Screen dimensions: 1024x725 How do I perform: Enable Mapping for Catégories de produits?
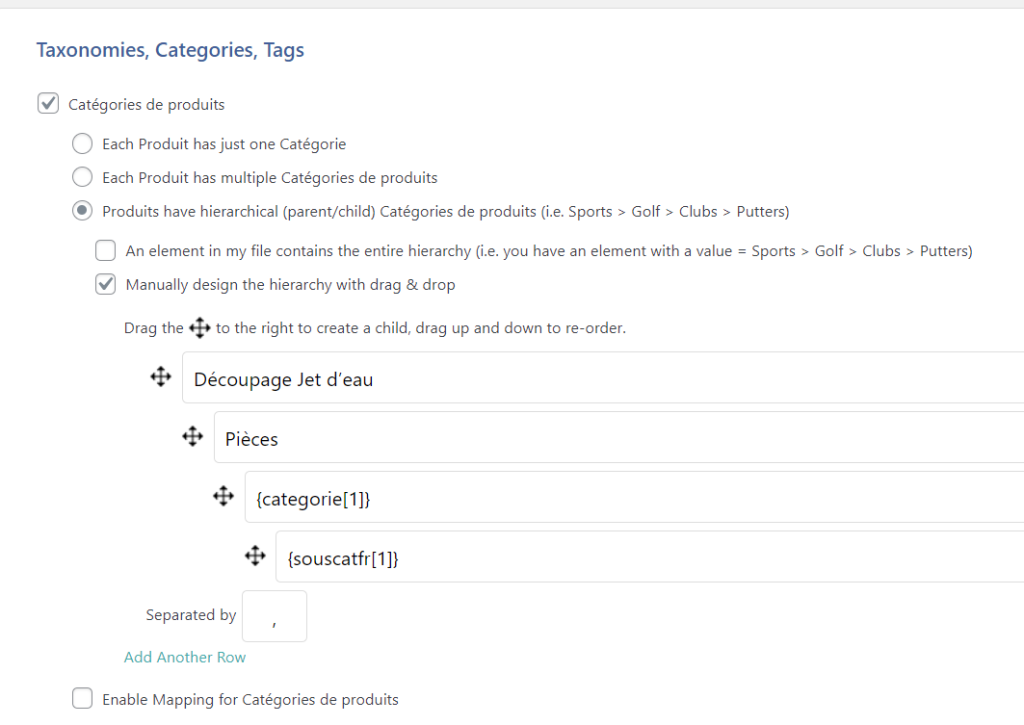(x=82, y=698)
